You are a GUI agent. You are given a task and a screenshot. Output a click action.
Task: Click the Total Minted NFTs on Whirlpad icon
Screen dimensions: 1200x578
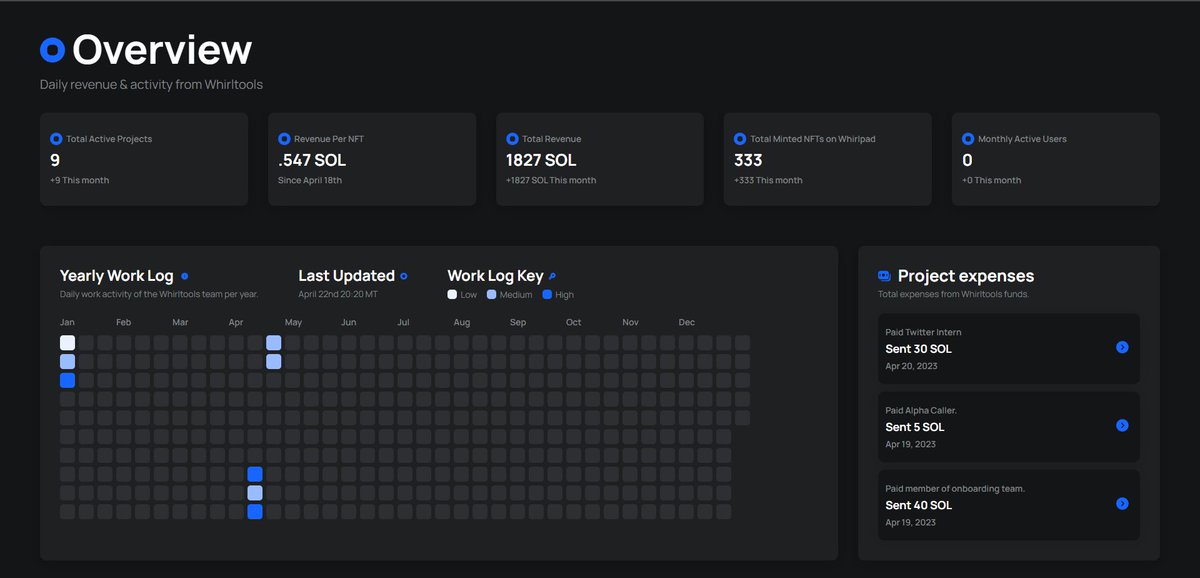coord(740,139)
